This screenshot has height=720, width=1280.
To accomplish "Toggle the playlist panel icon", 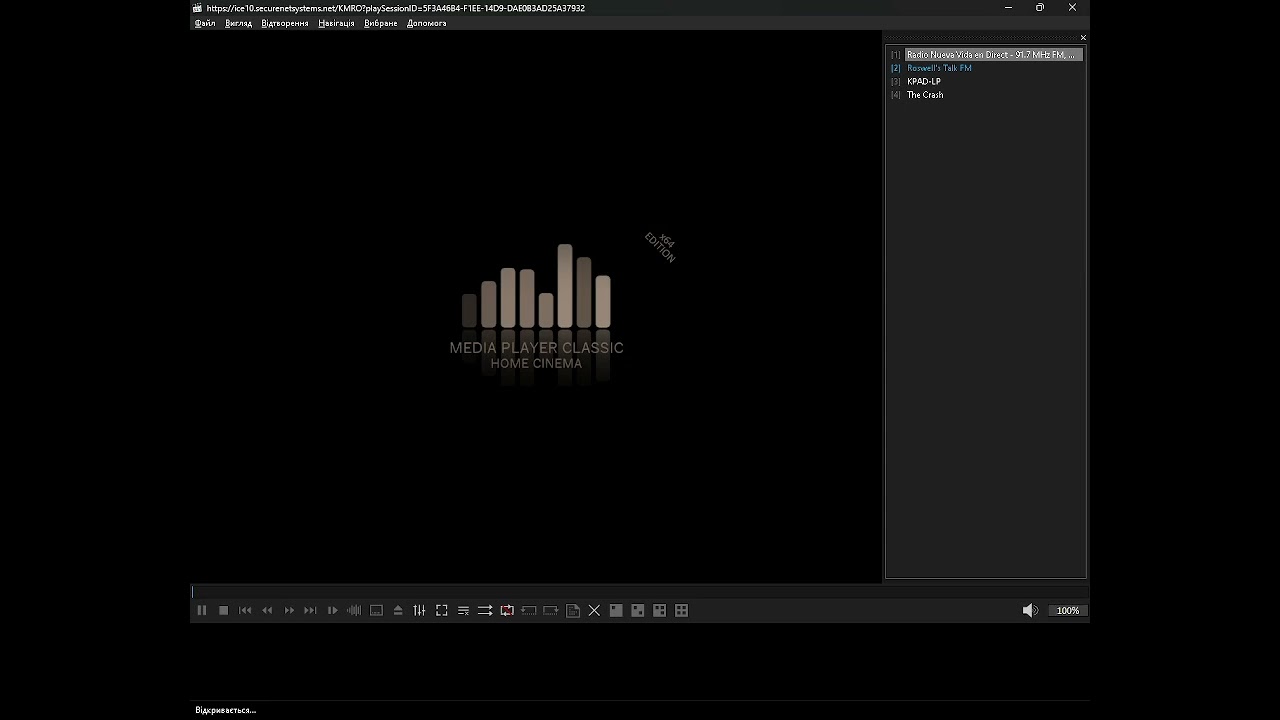I will click(x=463, y=610).
